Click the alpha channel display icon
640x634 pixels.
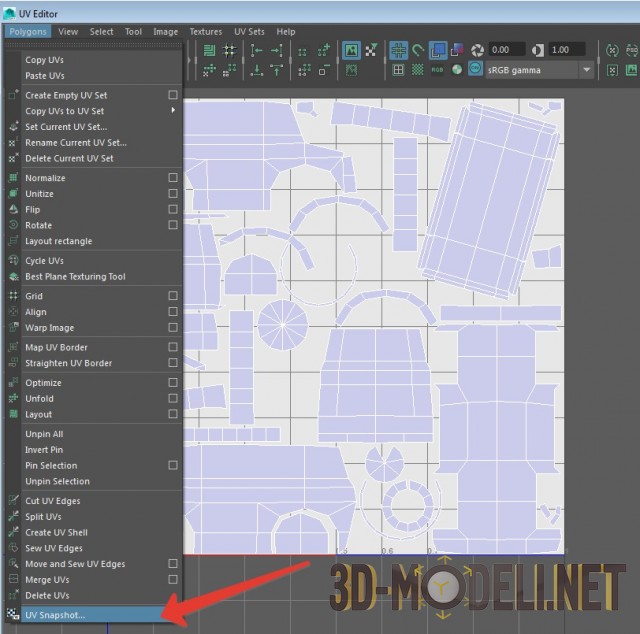coord(457,70)
